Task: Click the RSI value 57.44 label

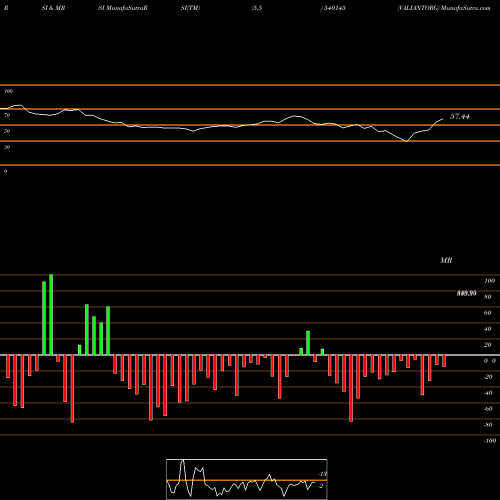Action: pos(460,116)
